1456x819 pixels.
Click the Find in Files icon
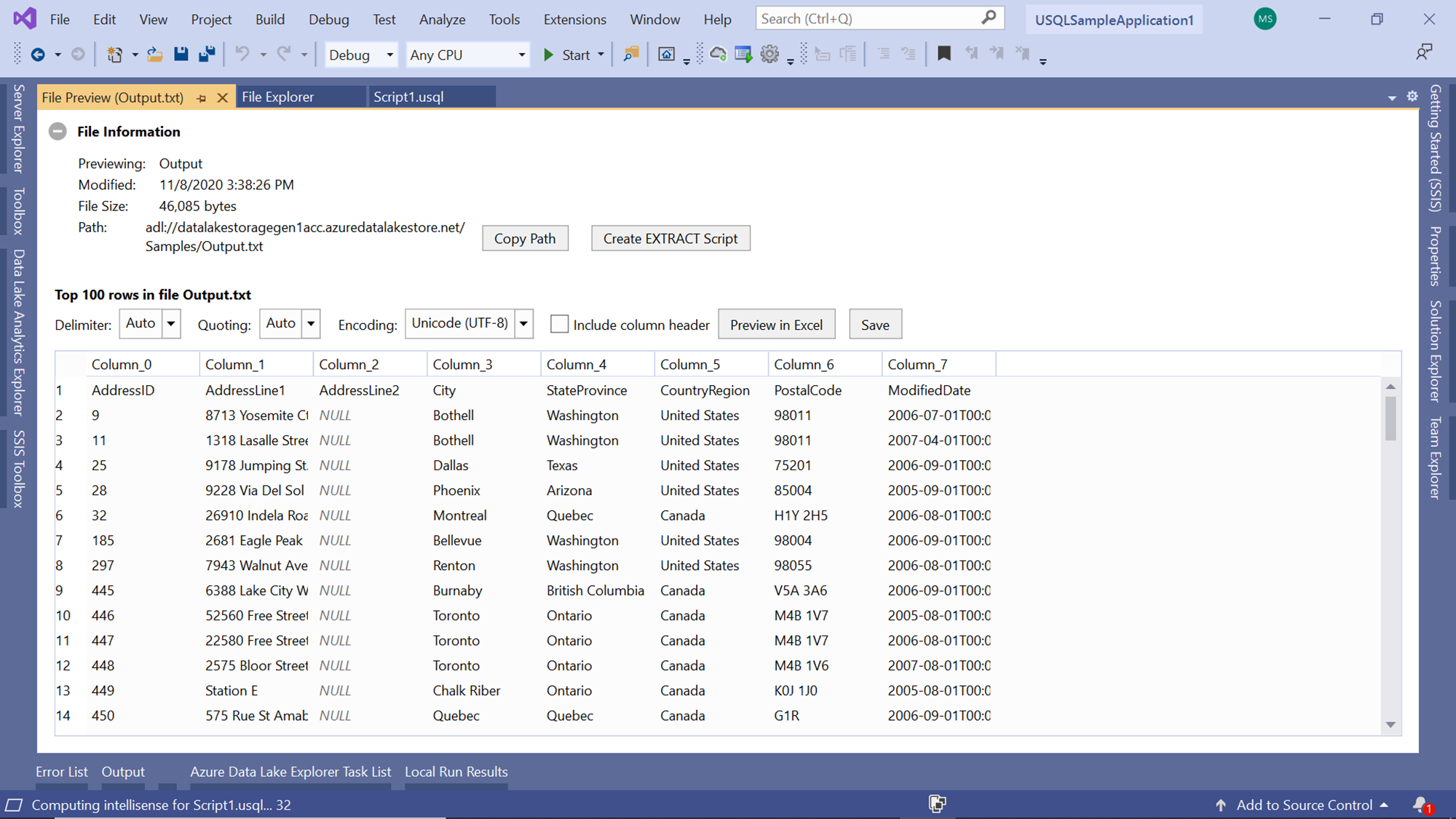[630, 54]
